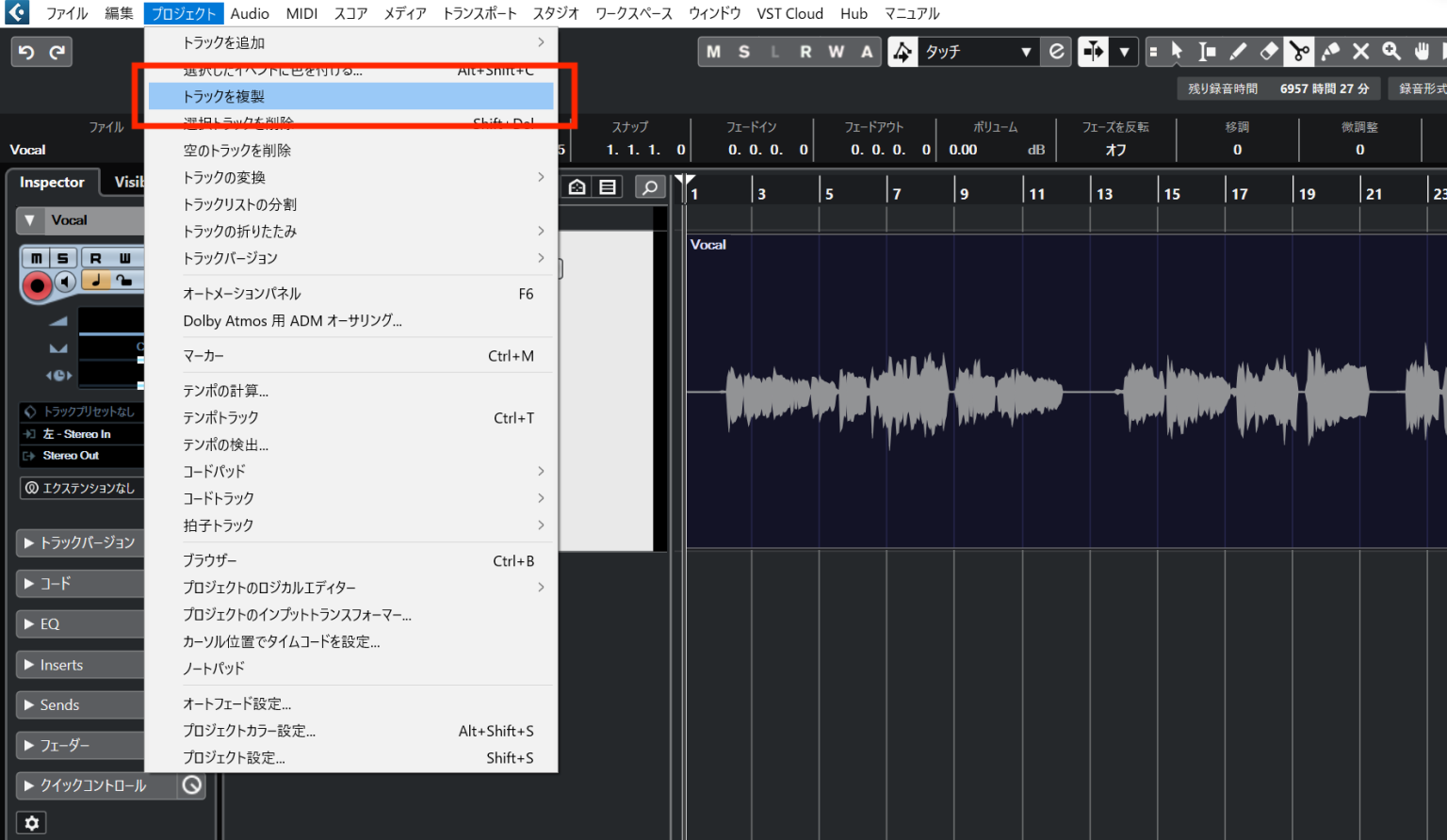Switch to the Inspector tab
The height and width of the screenshot is (840, 1447).
coord(52,182)
